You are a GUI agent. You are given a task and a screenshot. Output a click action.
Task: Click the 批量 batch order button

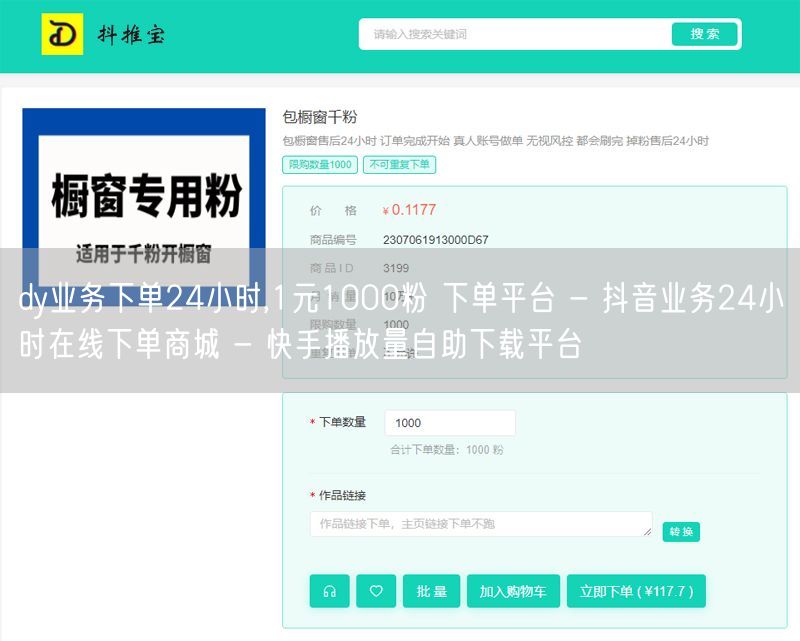[432, 591]
